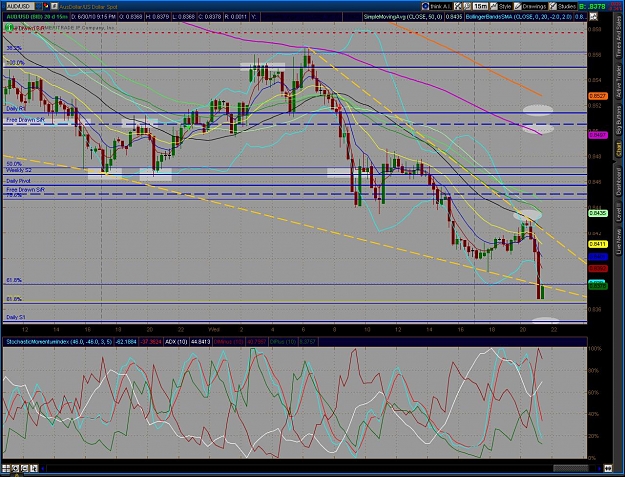Click the third icon in bottom-left toolbar

click(x=24, y=468)
